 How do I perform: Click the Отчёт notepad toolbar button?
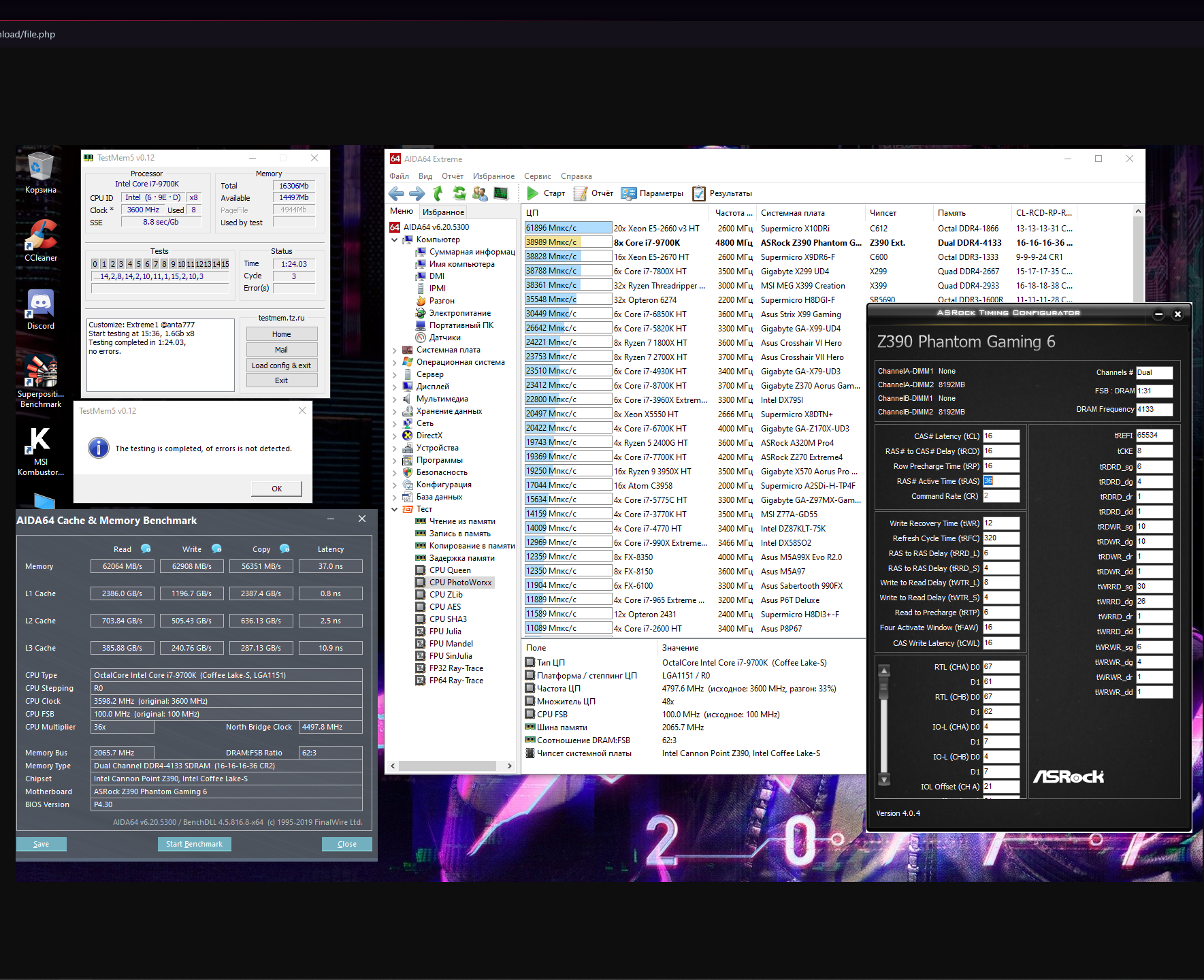(x=593, y=194)
